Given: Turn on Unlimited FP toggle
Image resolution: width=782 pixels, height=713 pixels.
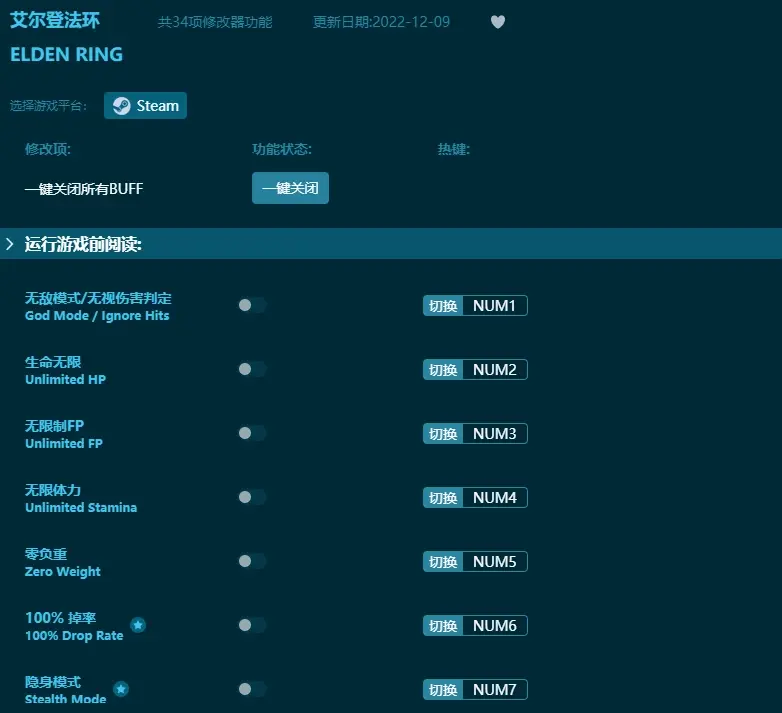Looking at the screenshot, I should (252, 433).
